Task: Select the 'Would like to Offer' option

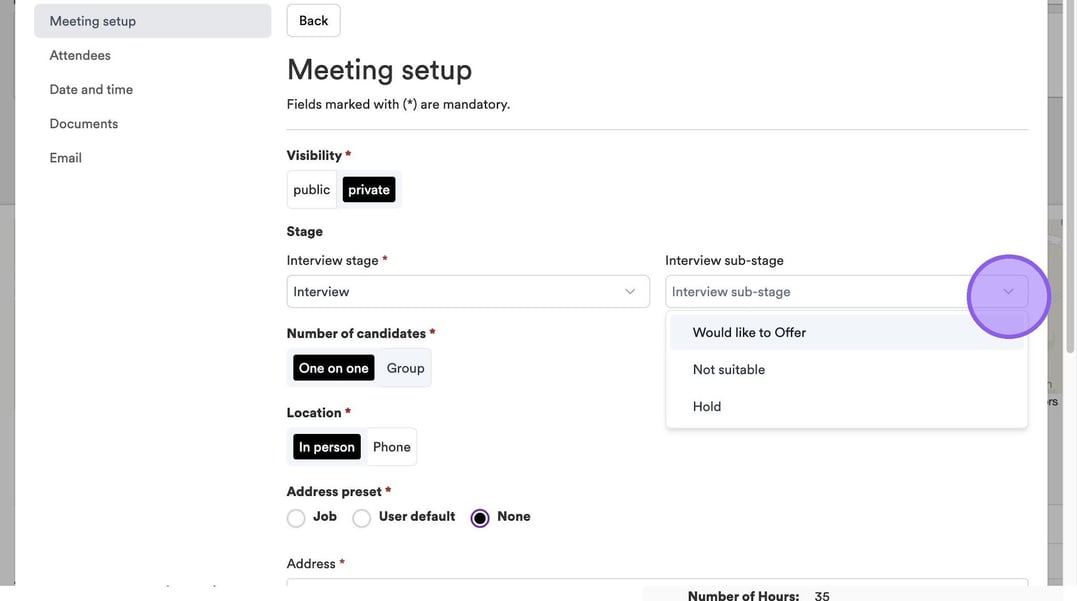Action: [x=749, y=333]
